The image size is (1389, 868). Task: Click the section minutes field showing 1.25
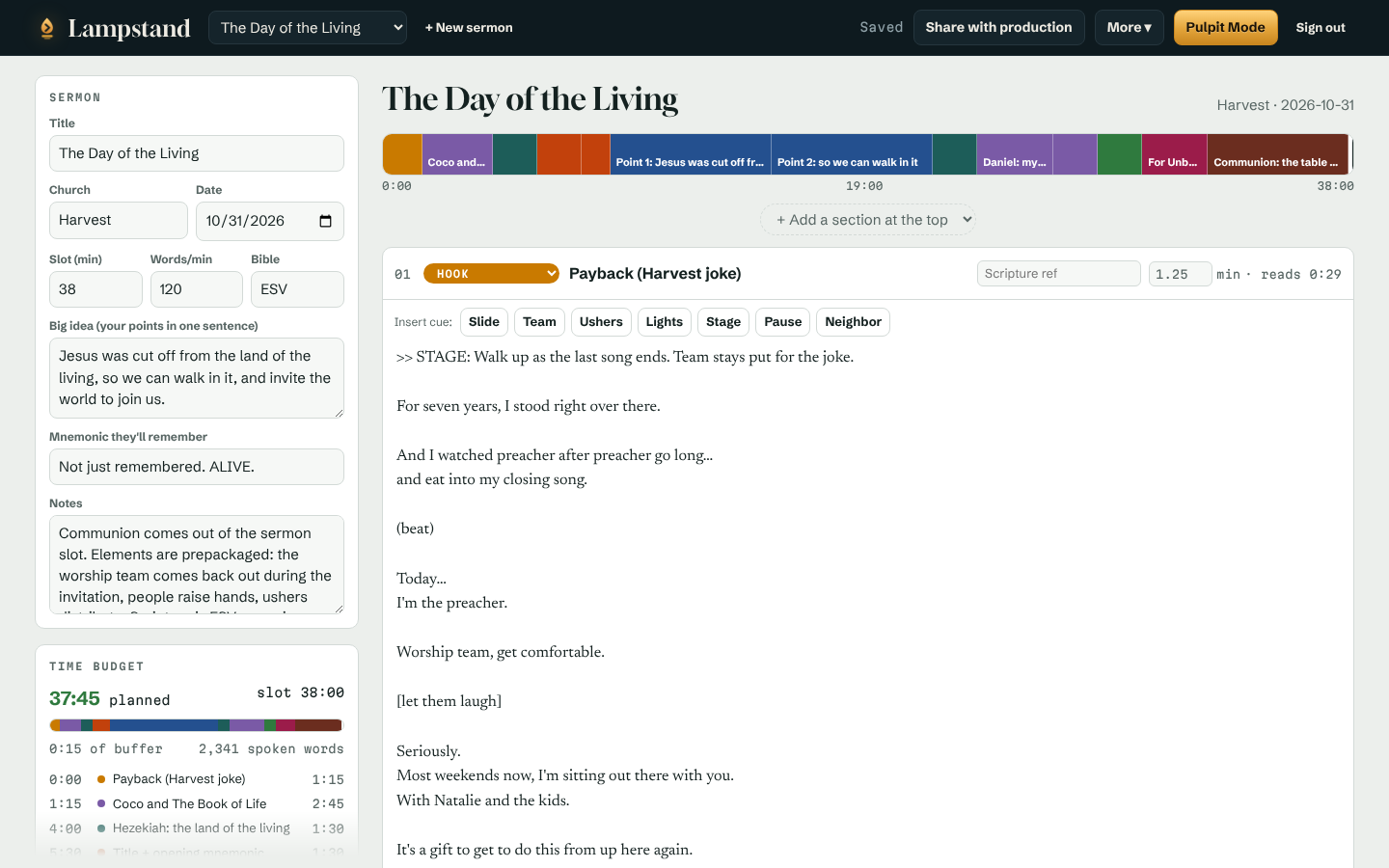[x=1180, y=274]
